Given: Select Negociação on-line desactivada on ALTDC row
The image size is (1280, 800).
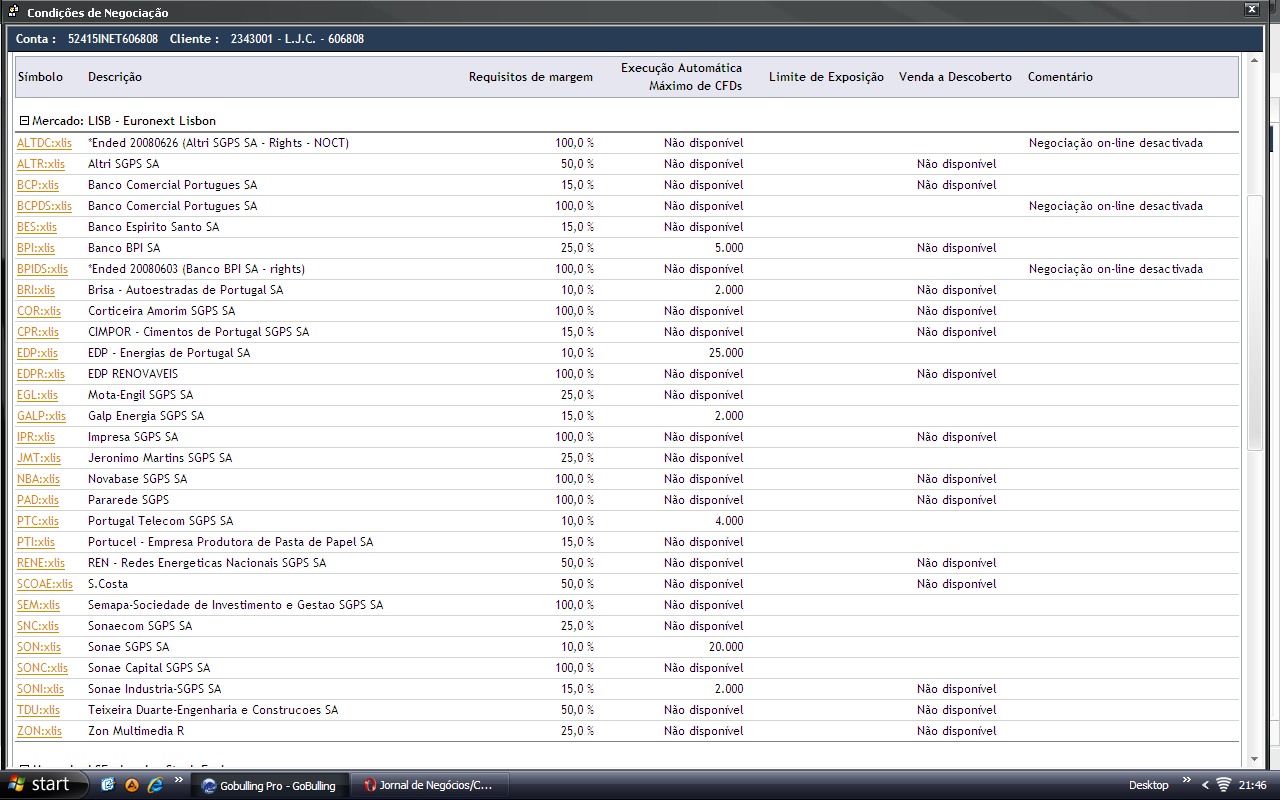Looking at the screenshot, I should pos(1116,143).
